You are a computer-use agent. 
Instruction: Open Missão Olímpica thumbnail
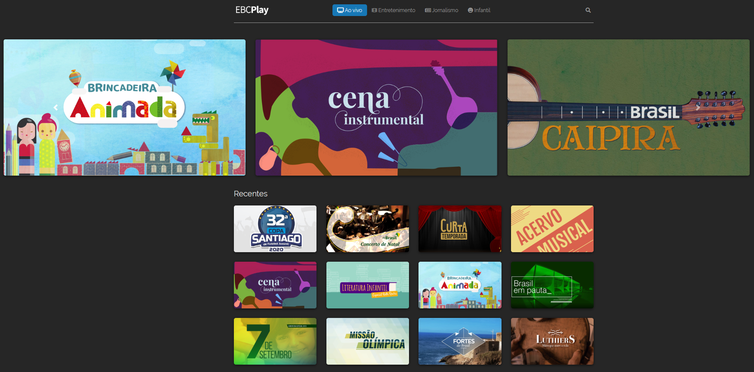(x=367, y=341)
